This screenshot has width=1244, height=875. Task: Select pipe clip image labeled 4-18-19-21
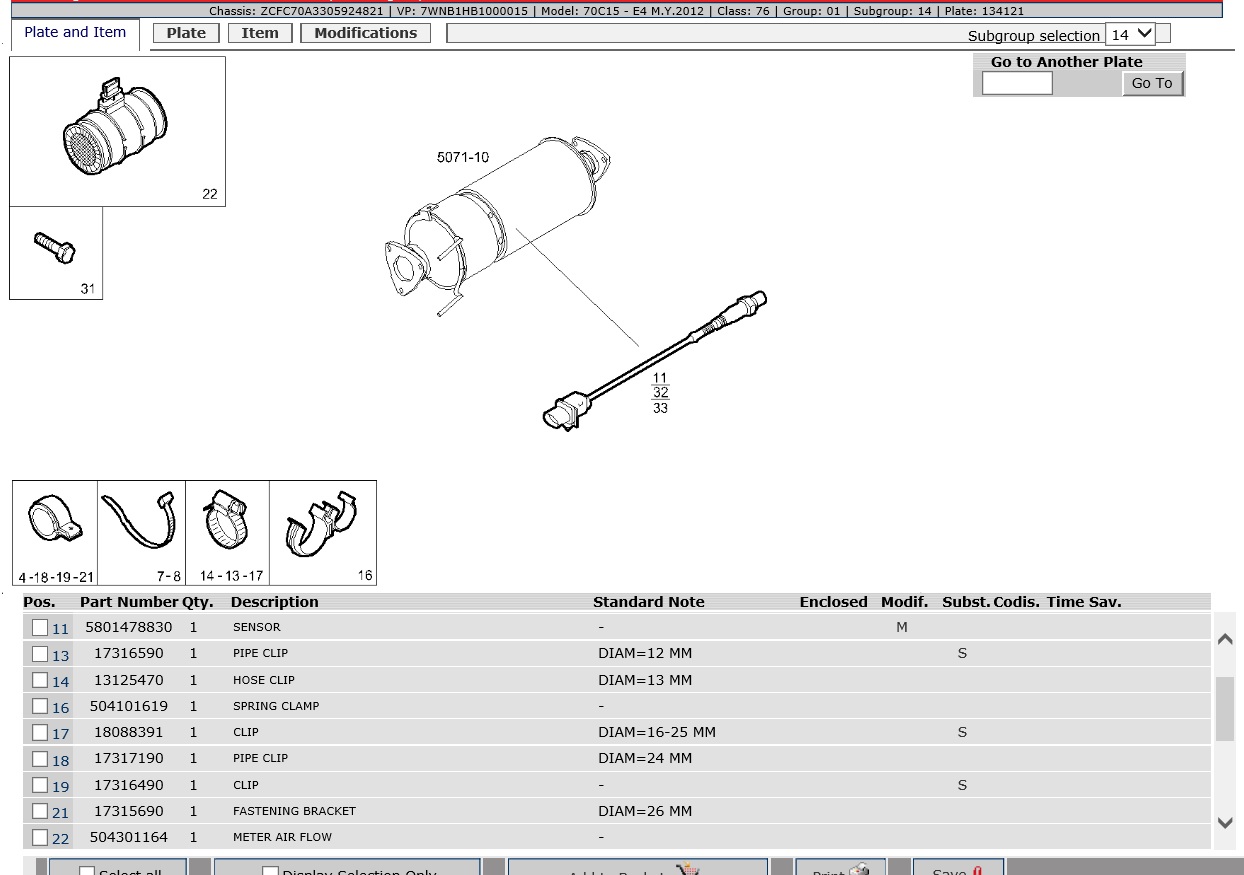point(55,533)
